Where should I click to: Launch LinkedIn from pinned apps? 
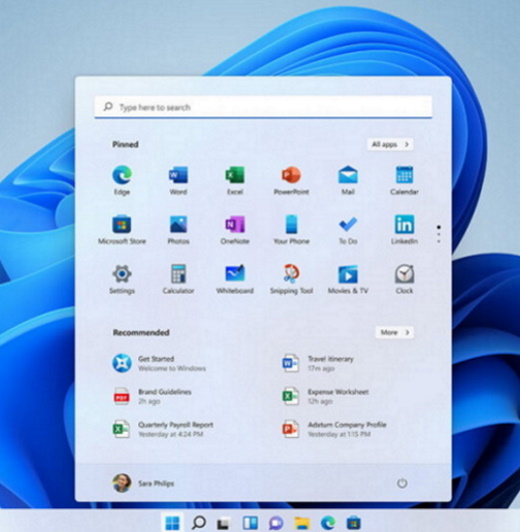pos(404,230)
